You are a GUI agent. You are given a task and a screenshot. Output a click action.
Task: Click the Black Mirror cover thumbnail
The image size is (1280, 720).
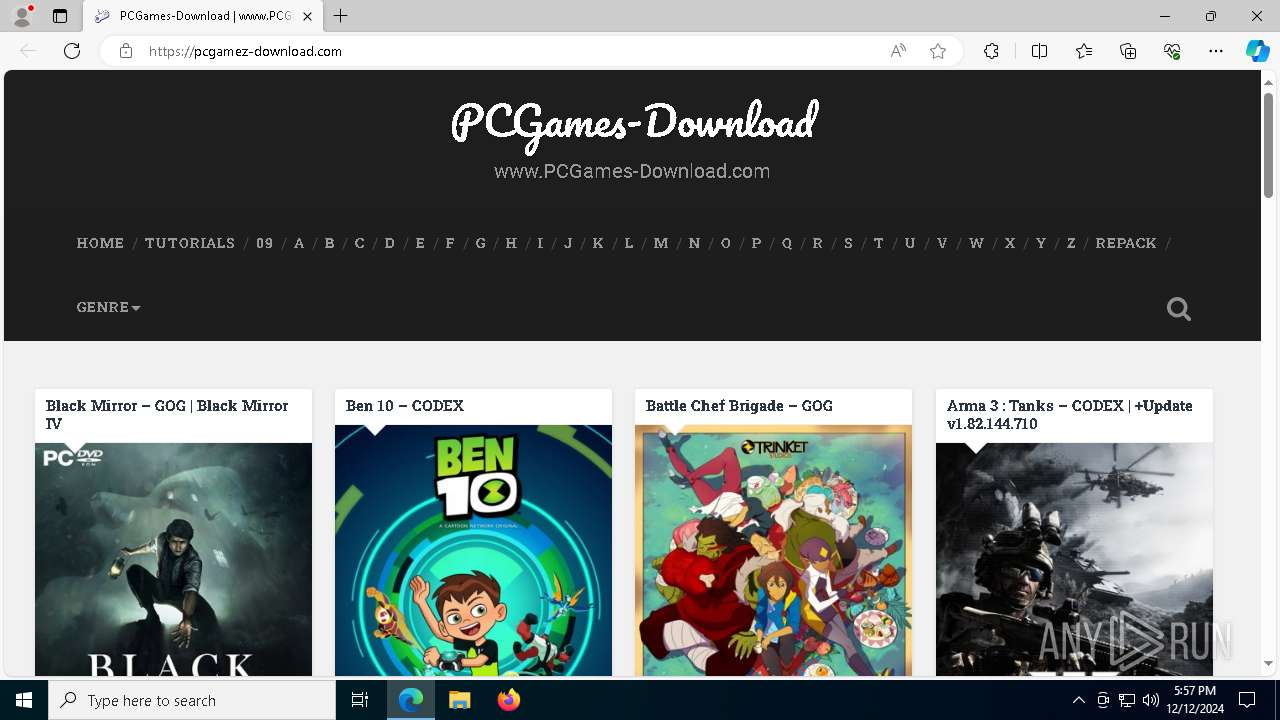pos(173,559)
